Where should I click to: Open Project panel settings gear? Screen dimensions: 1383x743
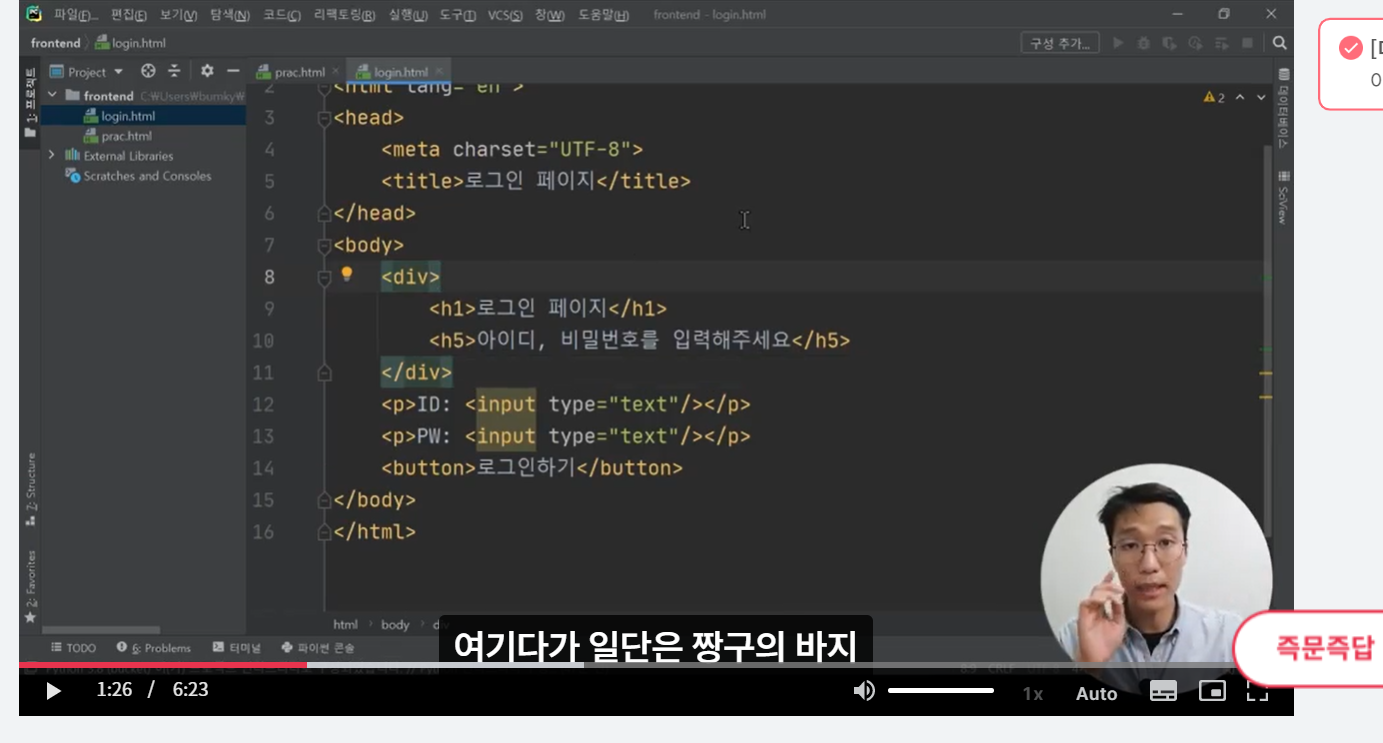click(x=207, y=71)
